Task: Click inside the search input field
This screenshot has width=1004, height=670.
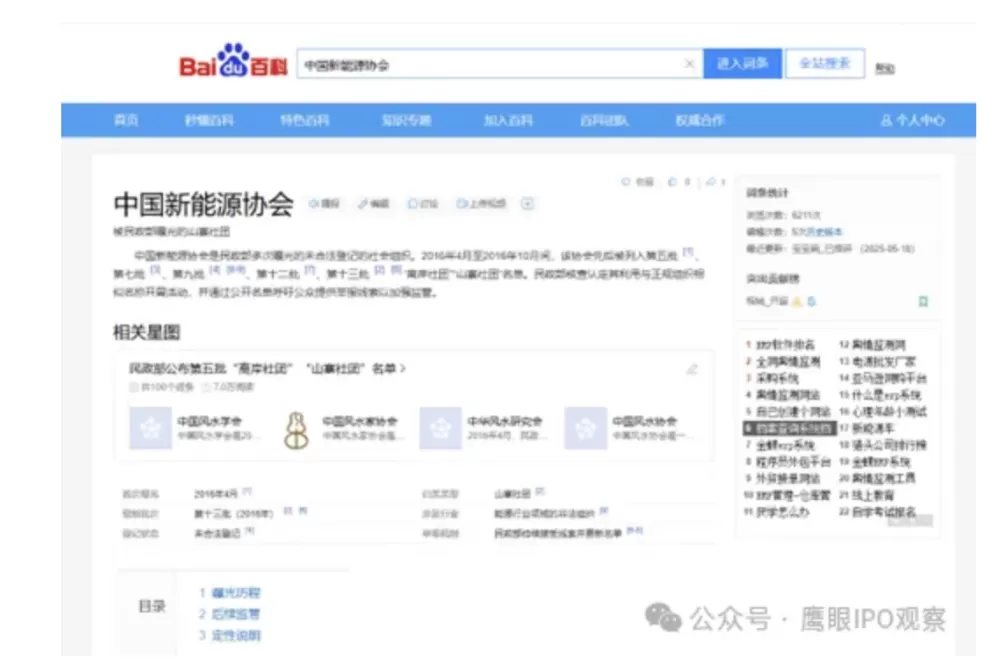Action: click(x=450, y=62)
